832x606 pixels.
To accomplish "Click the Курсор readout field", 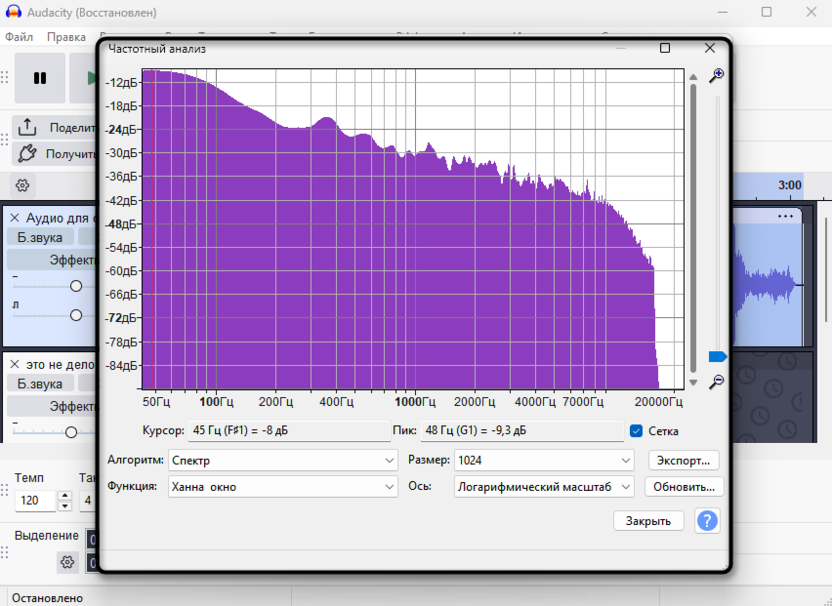I will coord(289,430).
